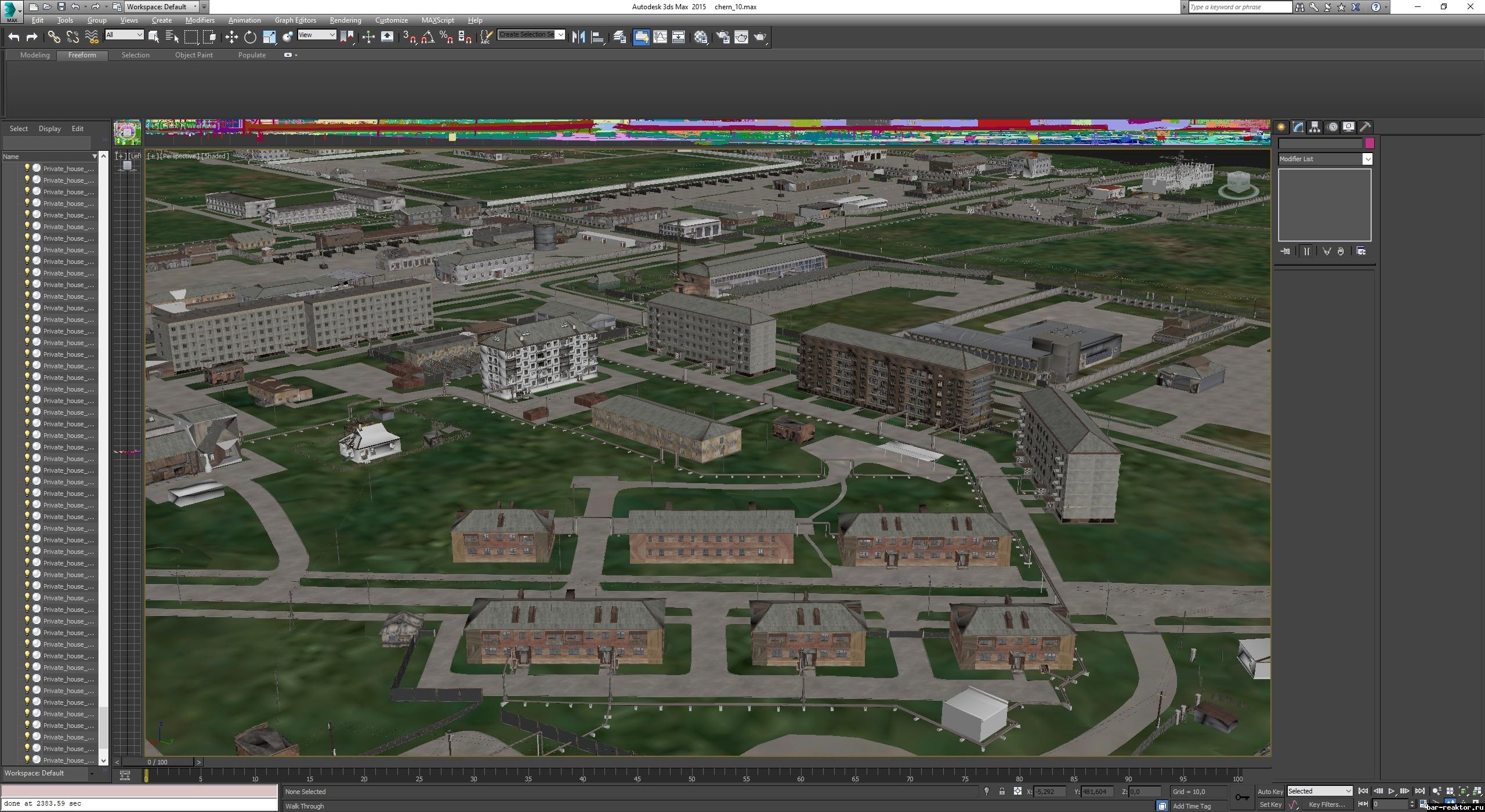Viewport: 1485px width, 812px height.
Task: Open the Display menu in scene explorer
Action: (x=50, y=129)
